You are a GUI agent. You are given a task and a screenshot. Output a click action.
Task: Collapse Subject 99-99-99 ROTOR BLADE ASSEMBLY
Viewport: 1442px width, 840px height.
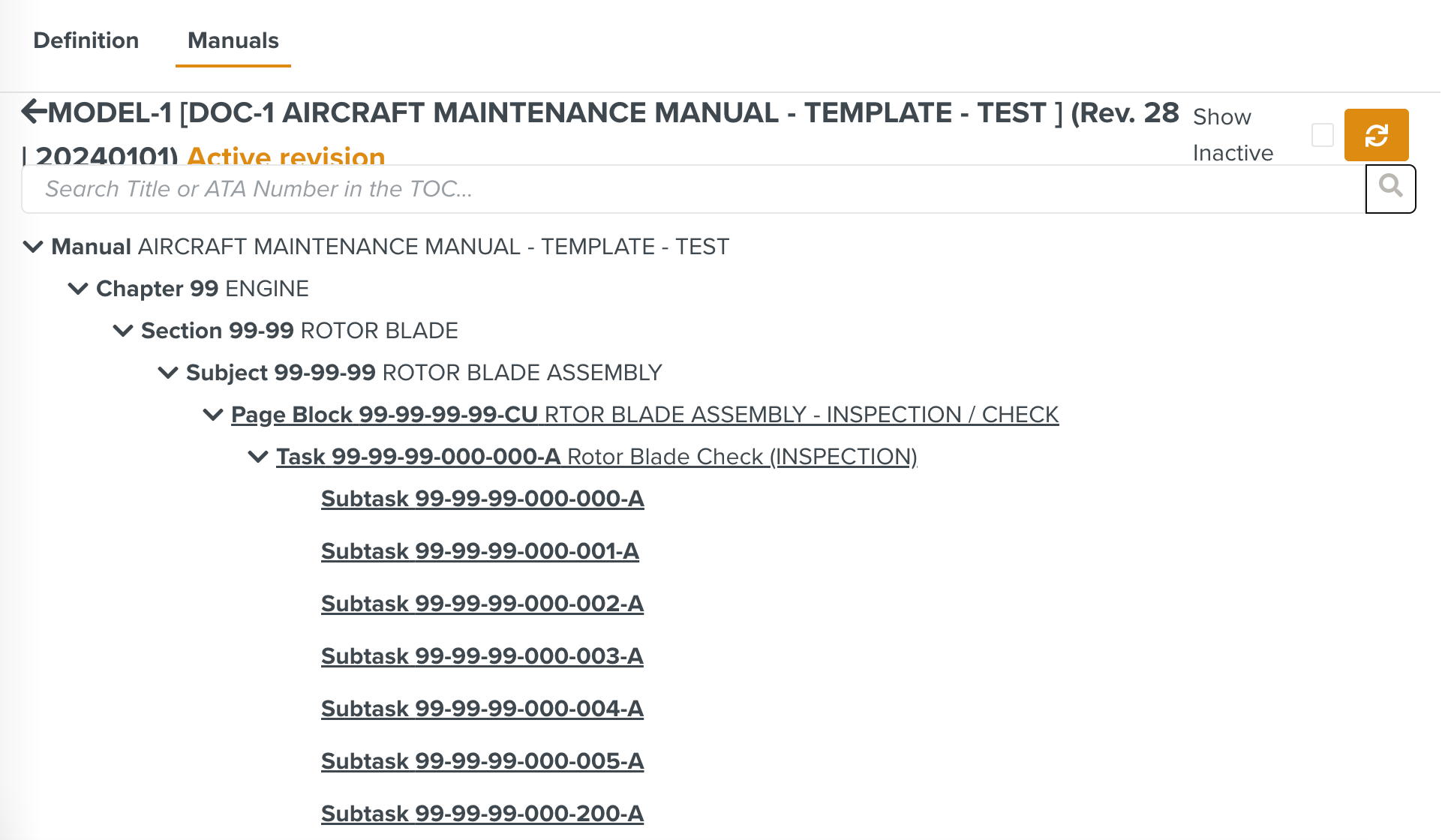pyautogui.click(x=167, y=373)
